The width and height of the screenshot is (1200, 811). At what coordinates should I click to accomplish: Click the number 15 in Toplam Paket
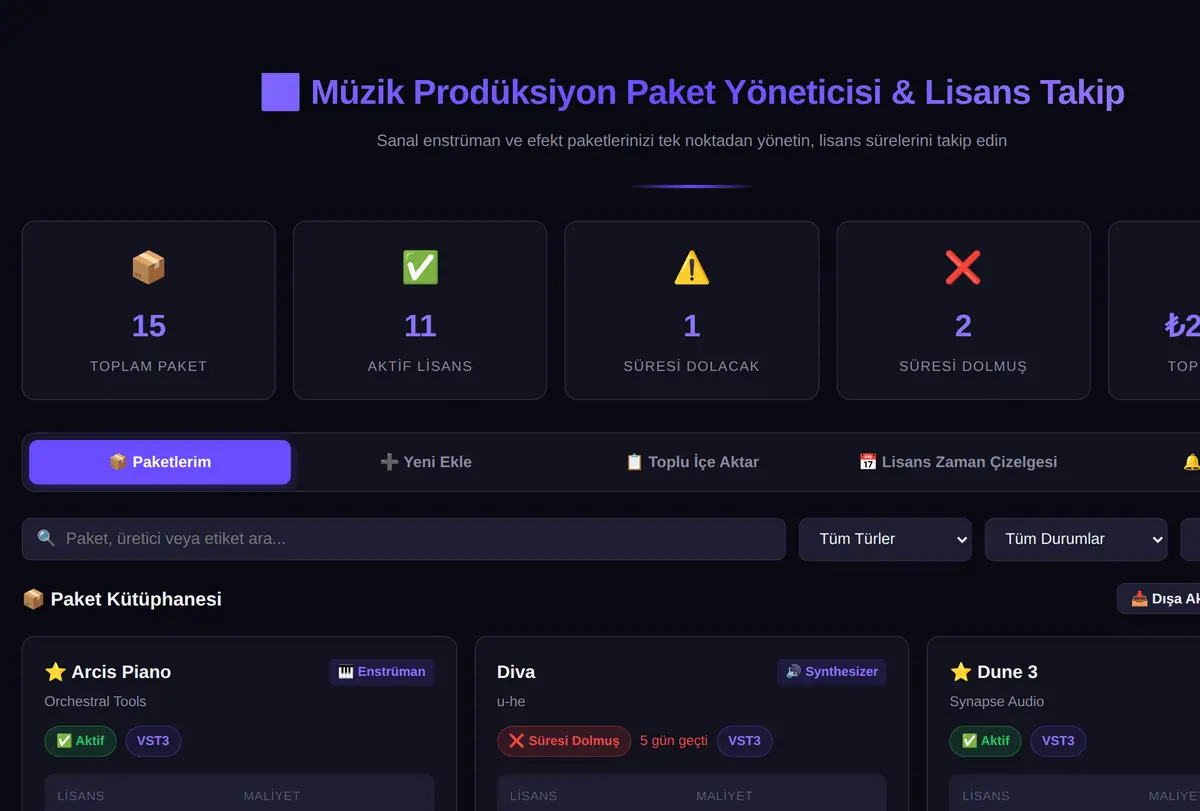[x=148, y=326]
